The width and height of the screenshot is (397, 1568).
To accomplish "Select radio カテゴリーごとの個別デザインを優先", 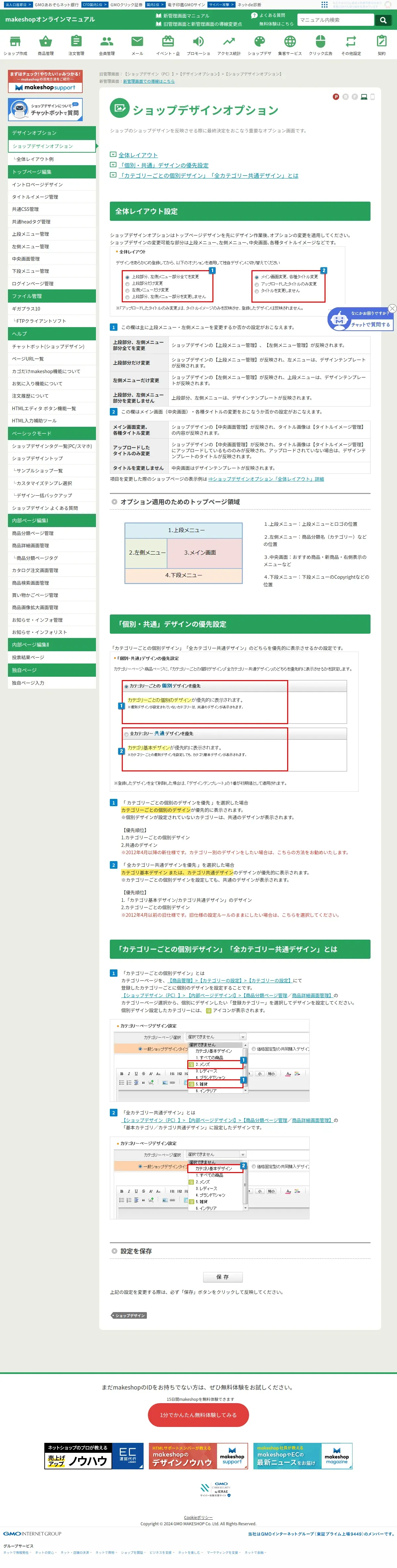I will click(126, 686).
